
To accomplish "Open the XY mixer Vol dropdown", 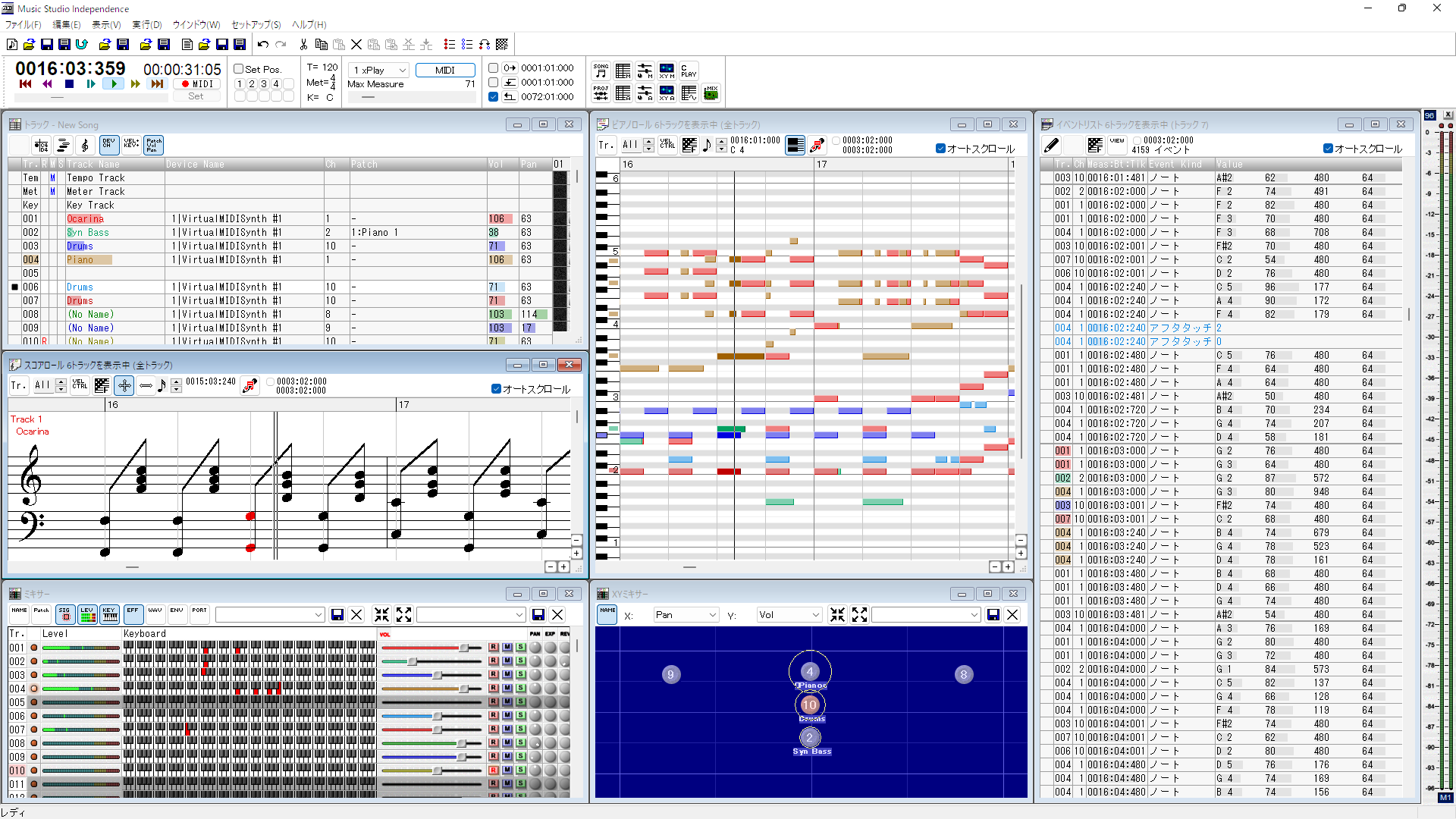I will (x=789, y=615).
